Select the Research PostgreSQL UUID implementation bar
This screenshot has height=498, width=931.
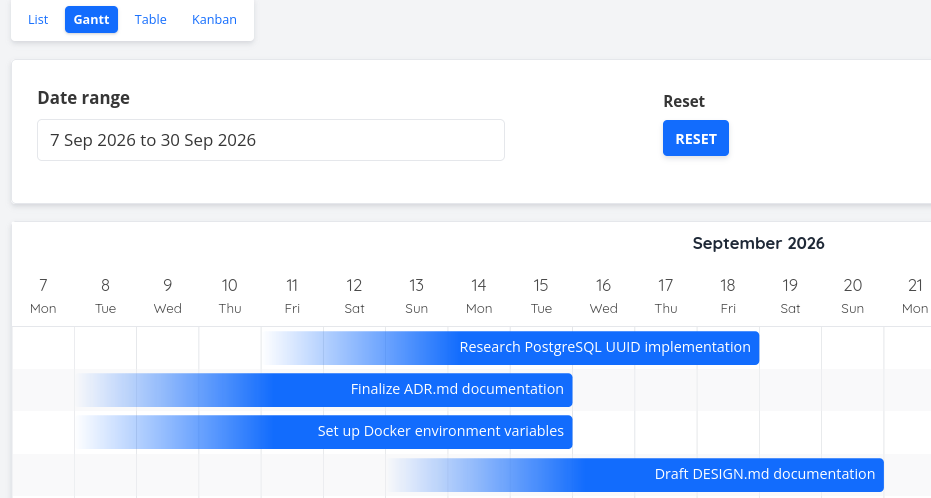(x=510, y=348)
